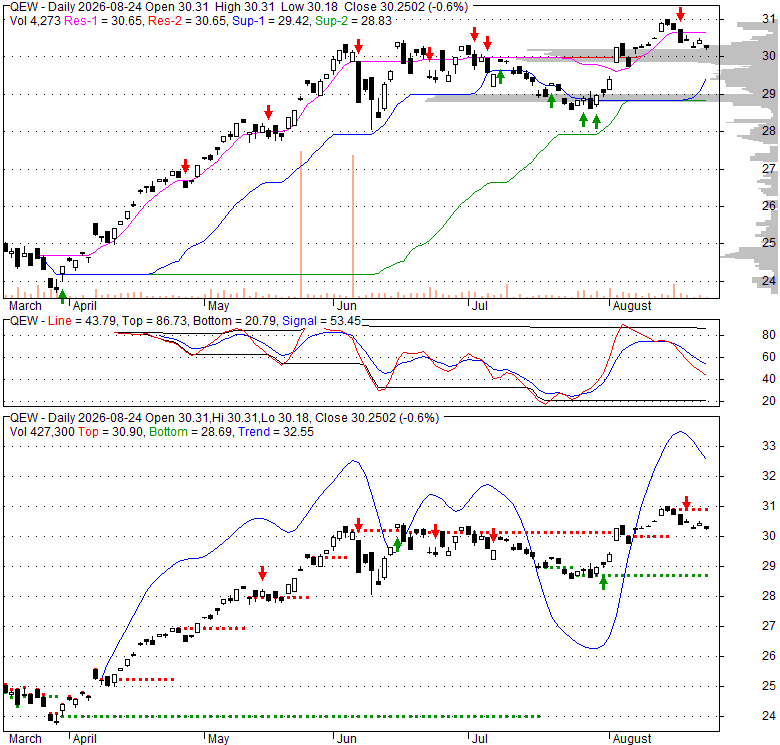The height and width of the screenshot is (745, 780).
Task: Click the 27 price label on top chart
Action: pos(769,169)
